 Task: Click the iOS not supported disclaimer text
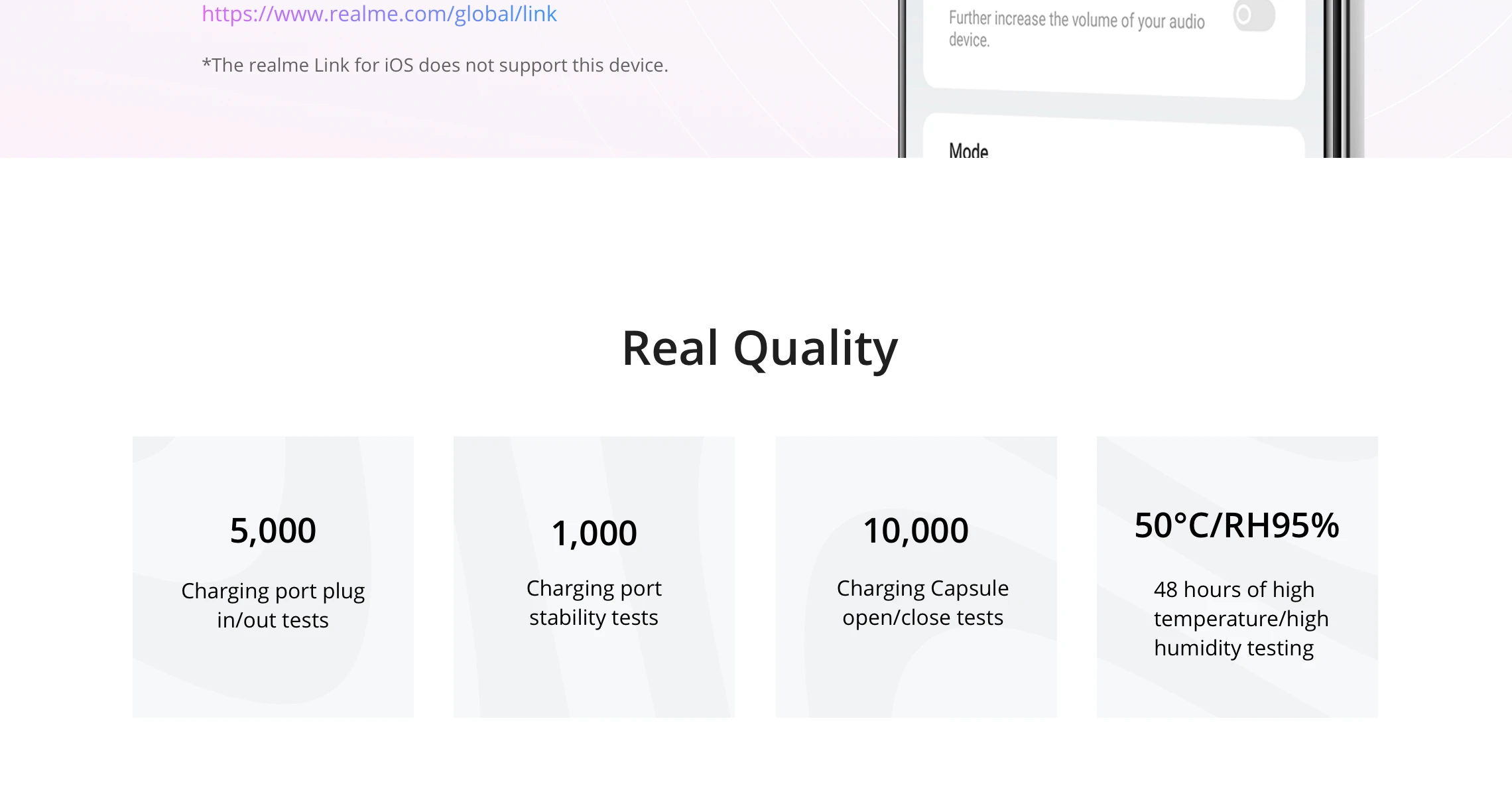tap(435, 66)
